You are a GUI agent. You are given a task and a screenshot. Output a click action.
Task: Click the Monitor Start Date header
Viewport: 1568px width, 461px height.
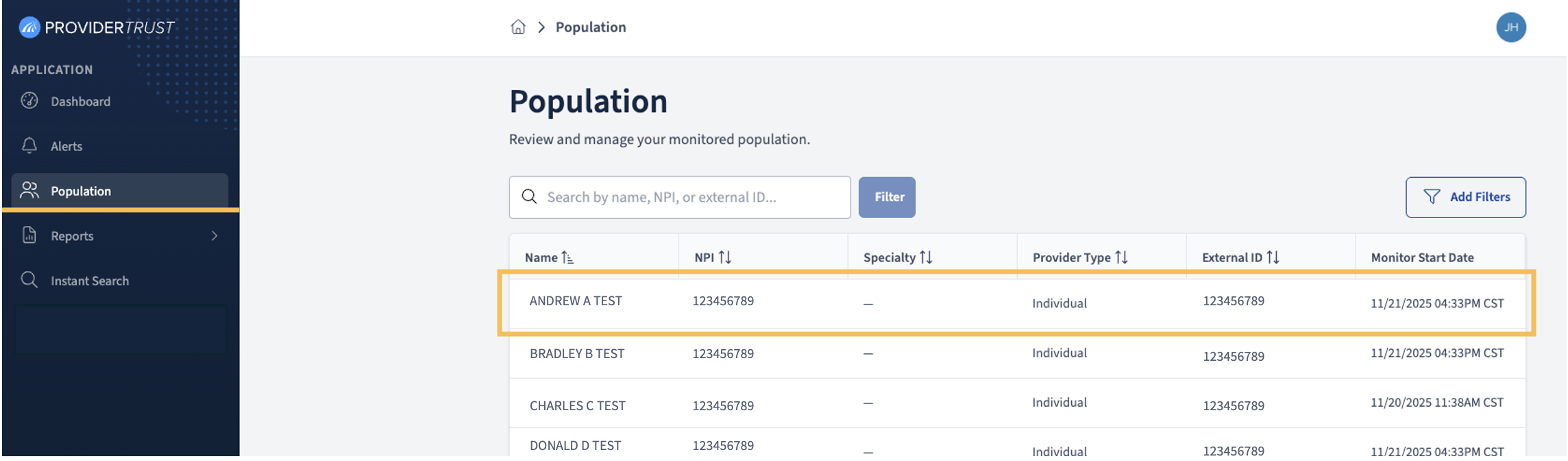1423,258
